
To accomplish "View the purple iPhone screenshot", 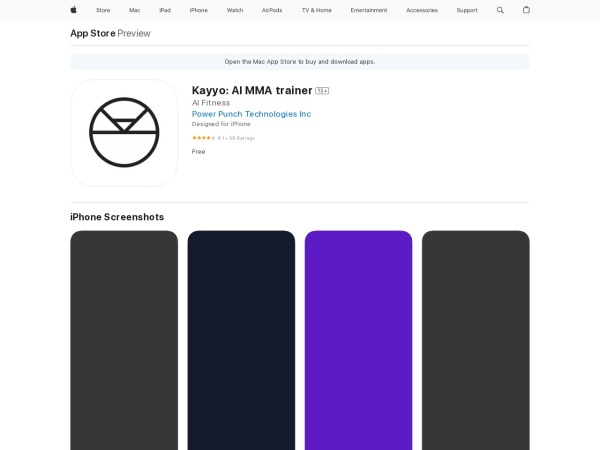I will click(358, 340).
